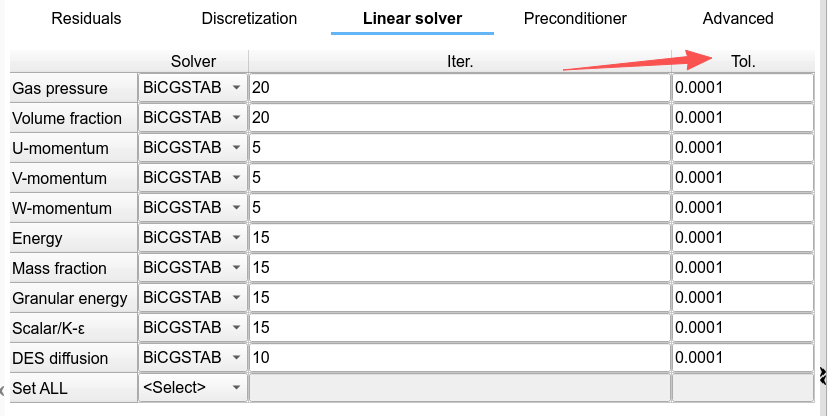829x416 pixels.
Task: Open the Discretization tab
Action: (x=249, y=18)
